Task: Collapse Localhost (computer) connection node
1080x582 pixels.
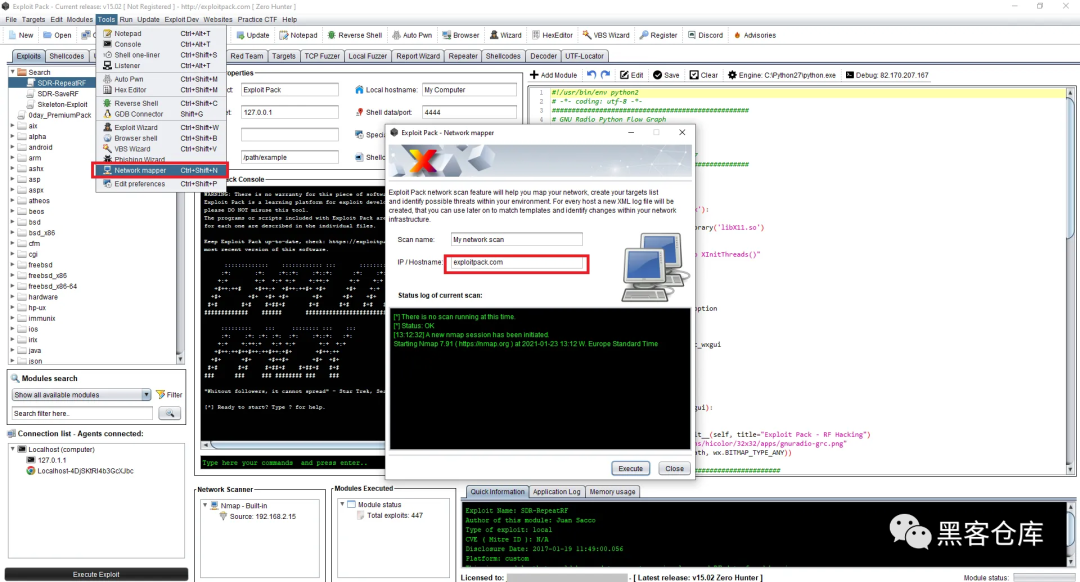Action: click(12, 449)
